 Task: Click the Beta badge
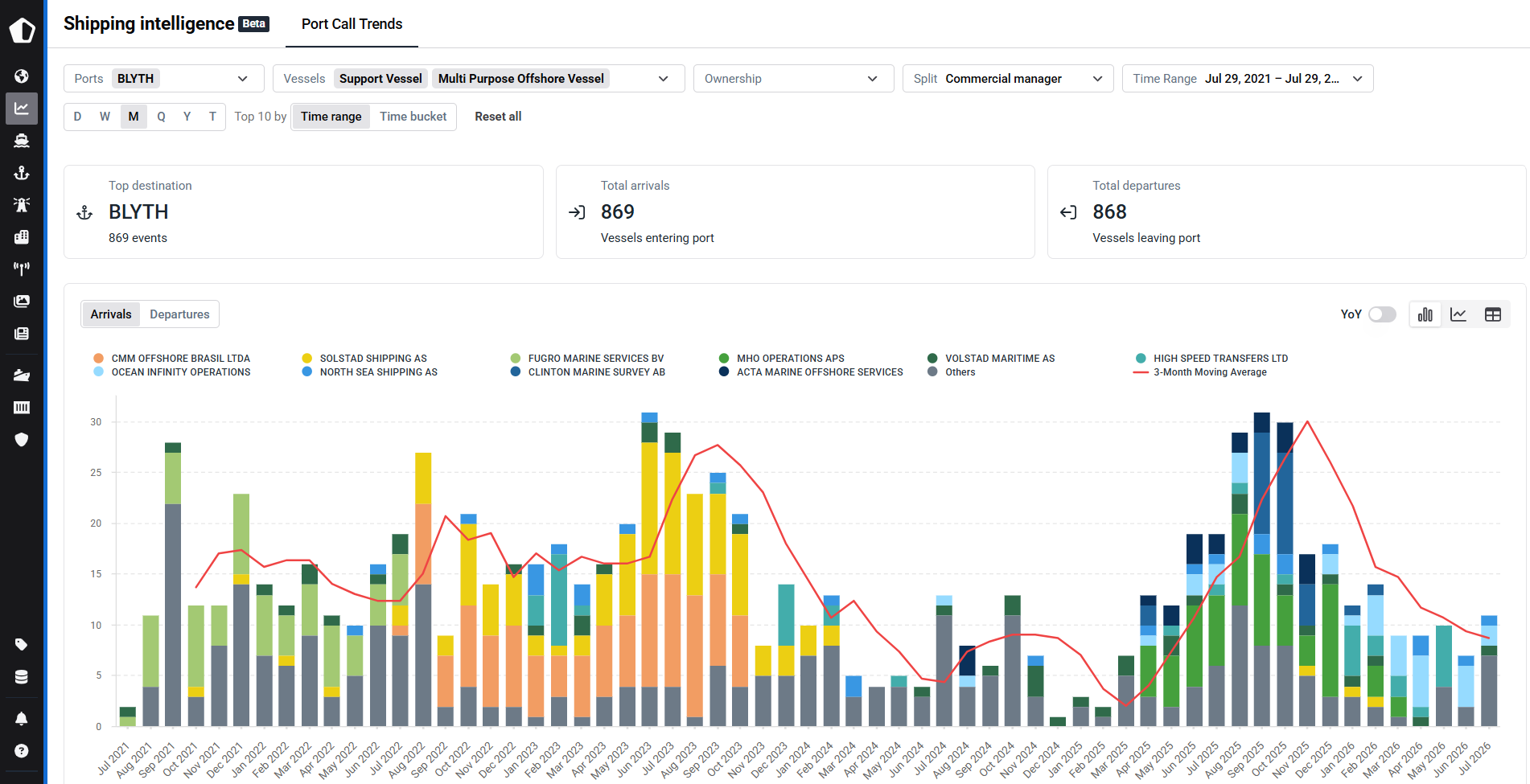pyautogui.click(x=254, y=24)
